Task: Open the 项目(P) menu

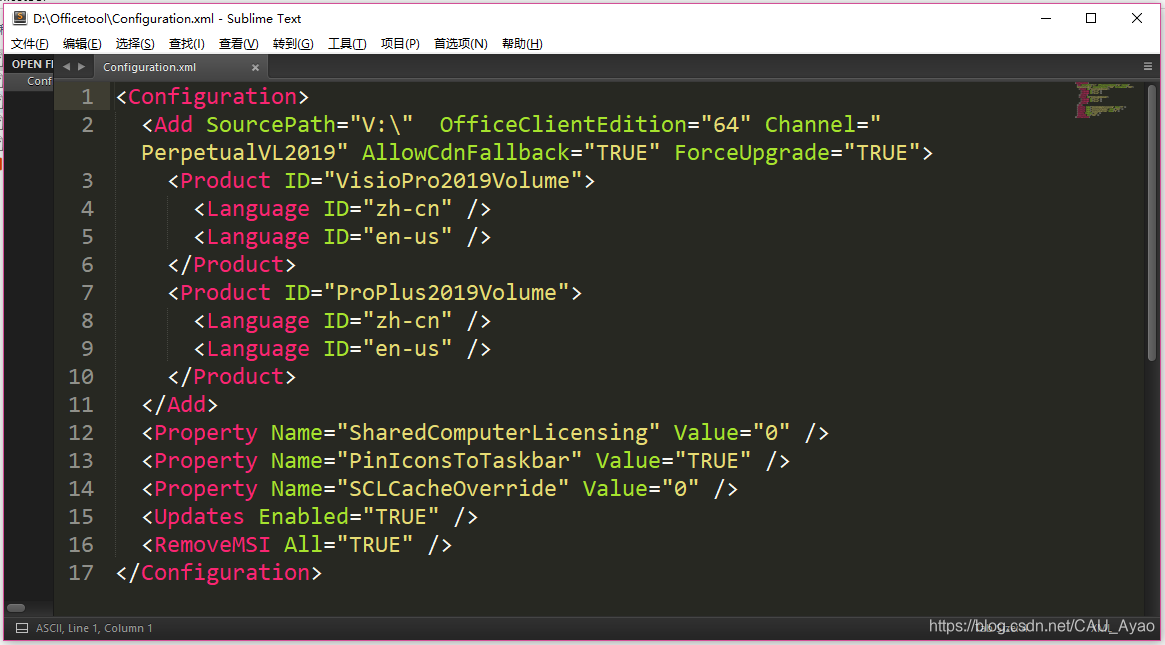Action: [x=400, y=44]
